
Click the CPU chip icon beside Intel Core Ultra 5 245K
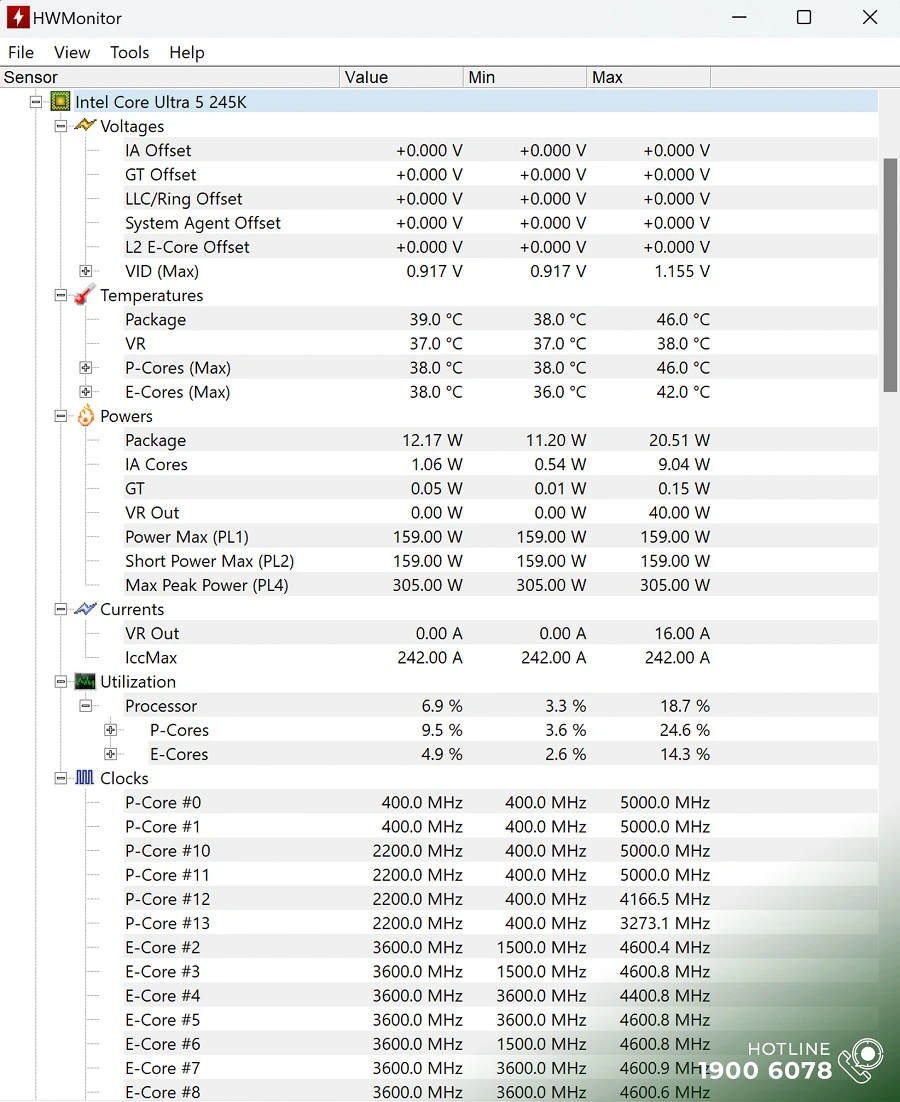coord(60,102)
